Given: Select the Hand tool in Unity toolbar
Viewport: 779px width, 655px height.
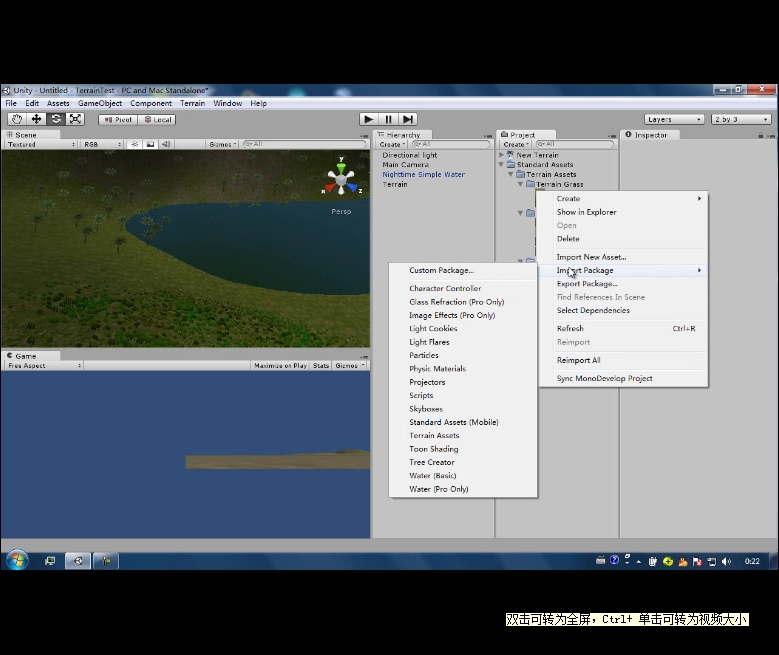Looking at the screenshot, I should [x=17, y=119].
